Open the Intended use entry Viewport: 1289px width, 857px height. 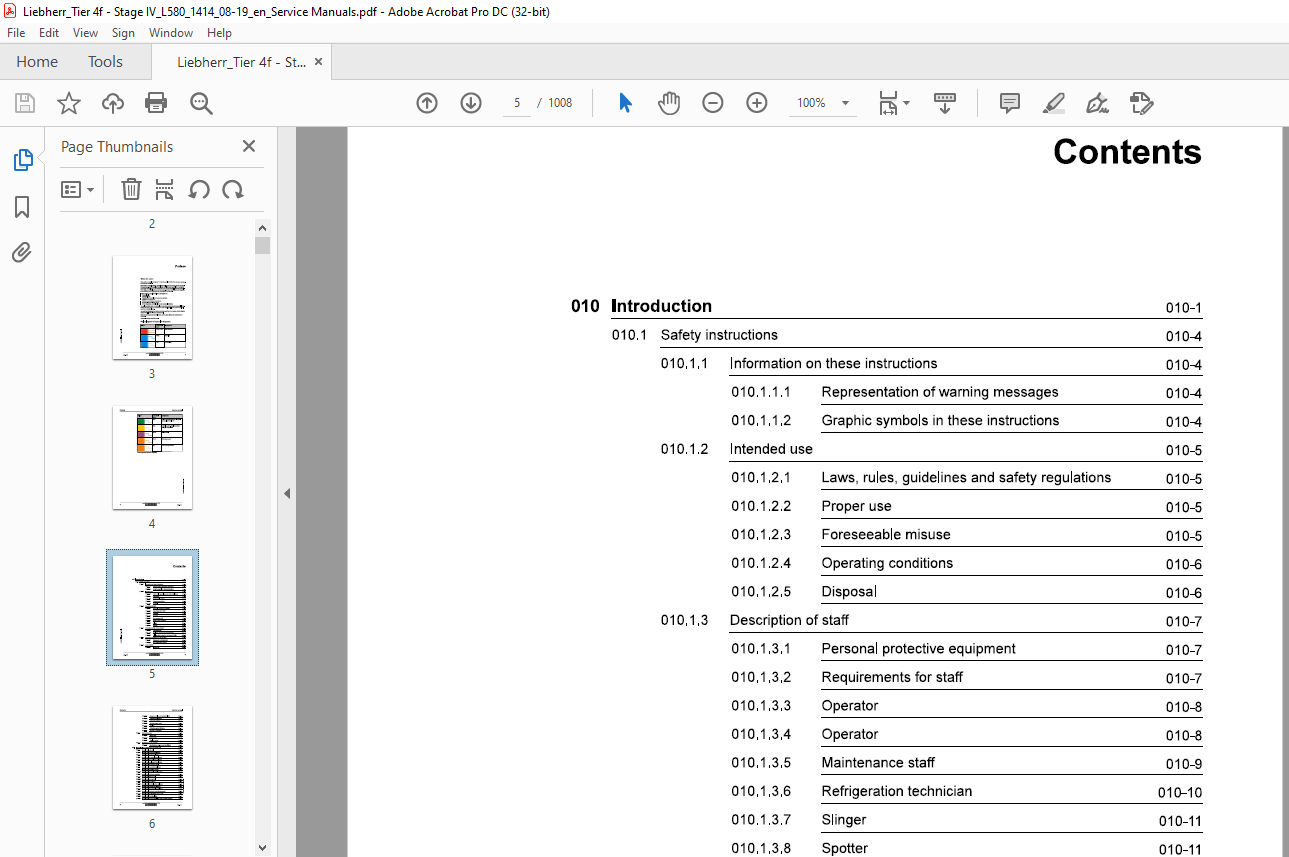click(771, 449)
